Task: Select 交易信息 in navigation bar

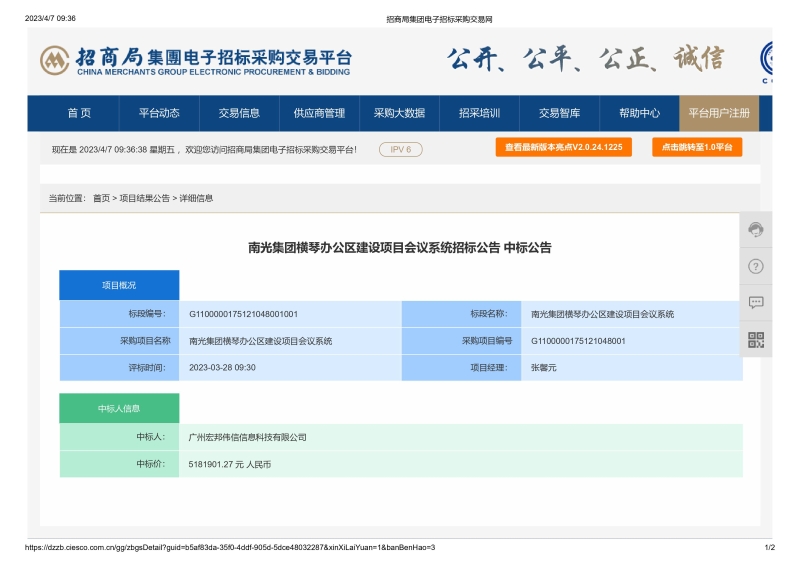Action: (239, 113)
